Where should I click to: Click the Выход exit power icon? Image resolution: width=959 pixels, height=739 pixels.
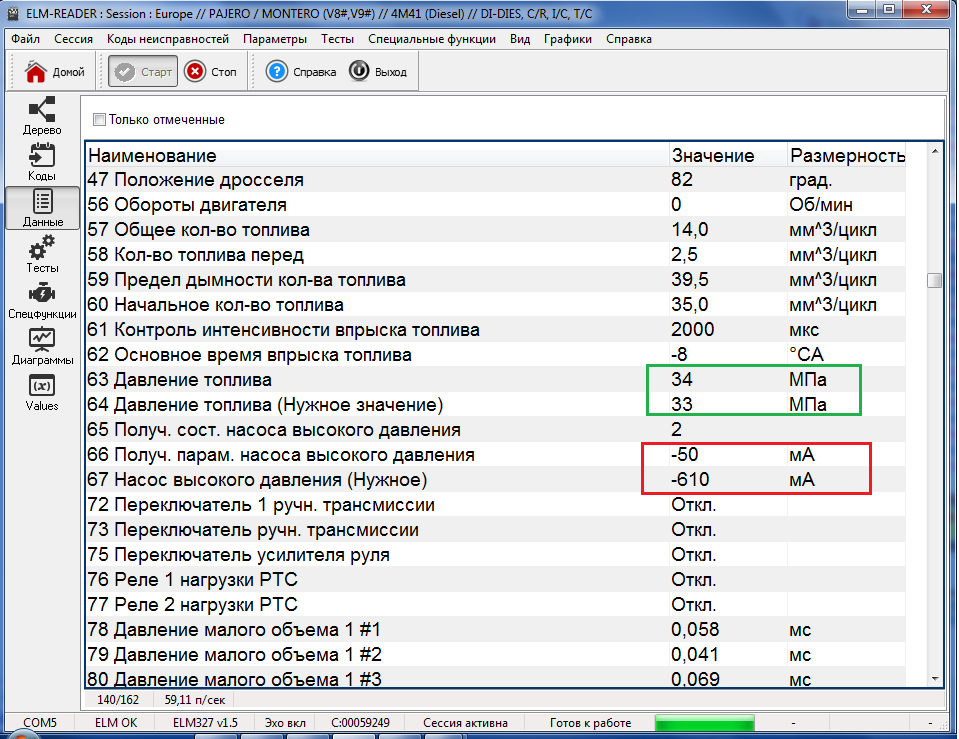point(359,72)
